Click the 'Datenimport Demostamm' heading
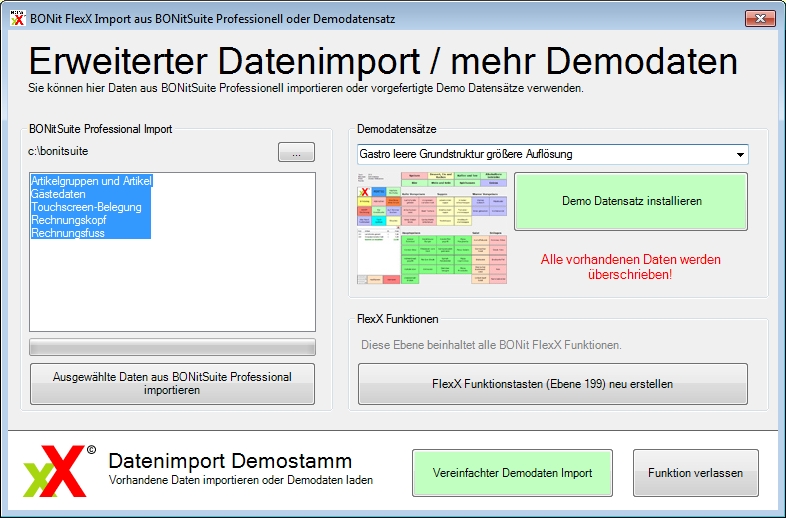786x518 pixels. coord(230,460)
